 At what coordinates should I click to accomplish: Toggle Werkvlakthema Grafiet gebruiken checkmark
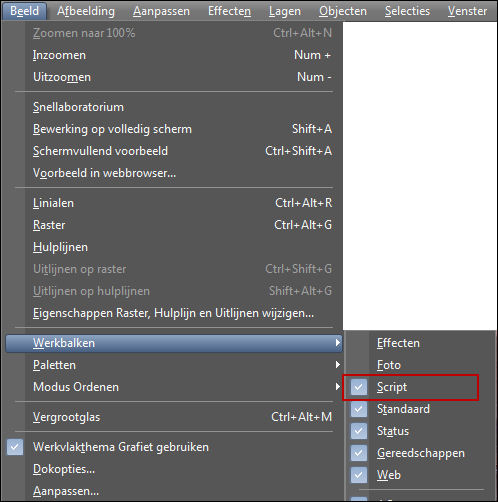pyautogui.click(x=15, y=447)
